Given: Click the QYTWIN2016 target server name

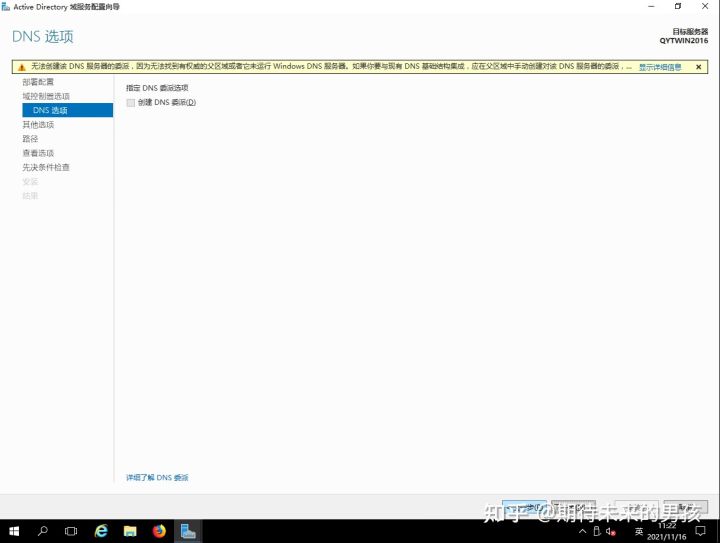Looking at the screenshot, I should point(684,40).
